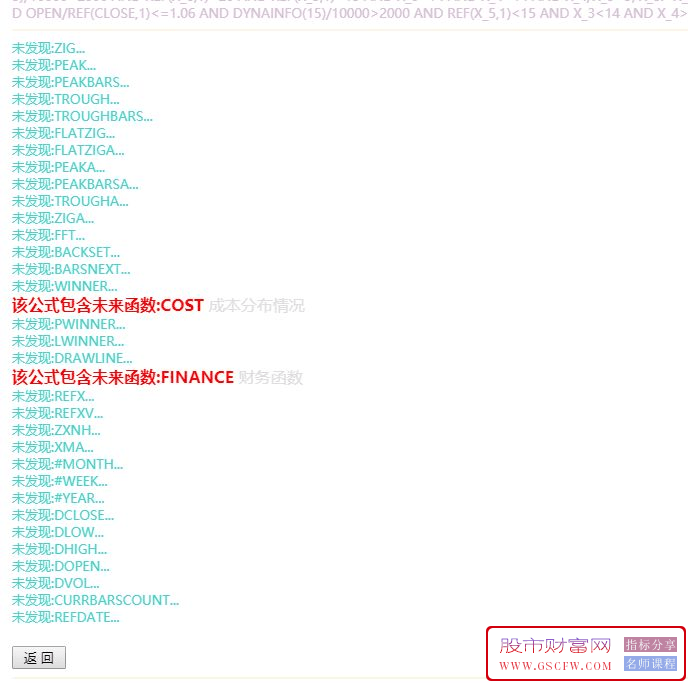This screenshot has height=683, width=688.
Task: Select the text 未发现:XMA...
Action: coord(53,447)
